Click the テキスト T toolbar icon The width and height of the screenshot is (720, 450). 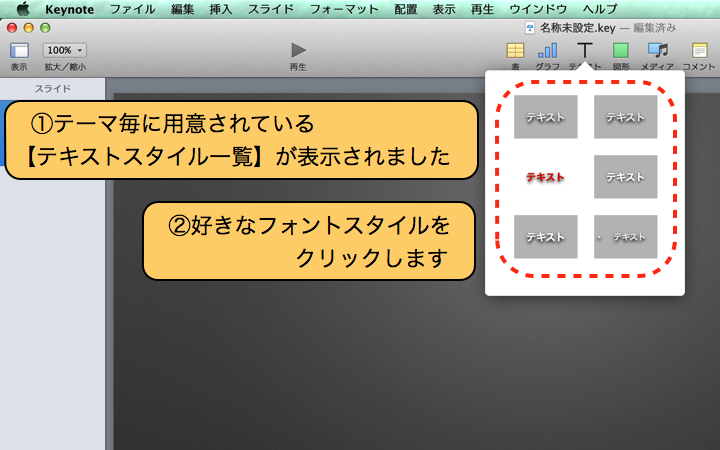click(x=585, y=50)
